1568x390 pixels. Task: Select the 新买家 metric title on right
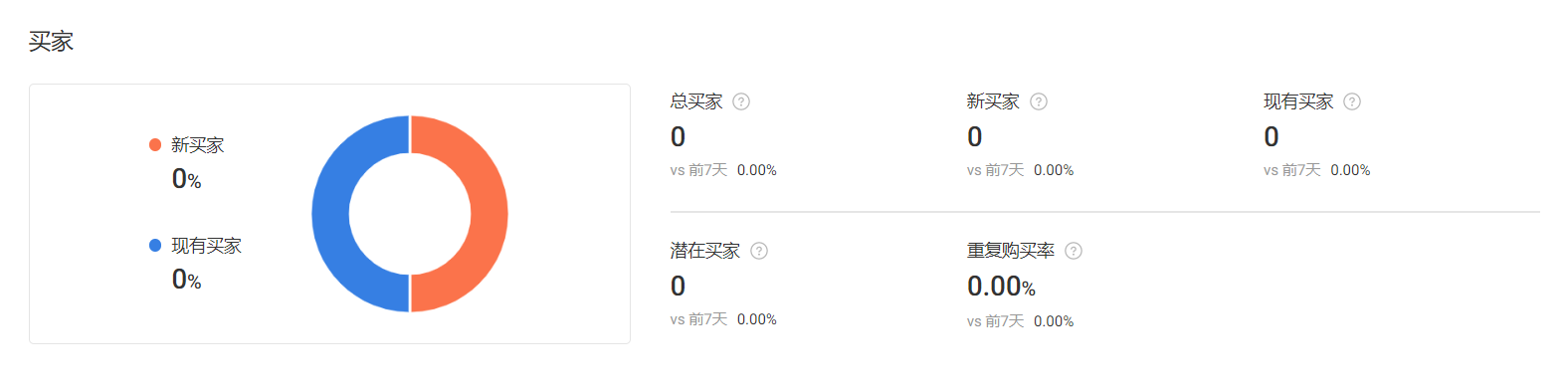click(x=993, y=101)
